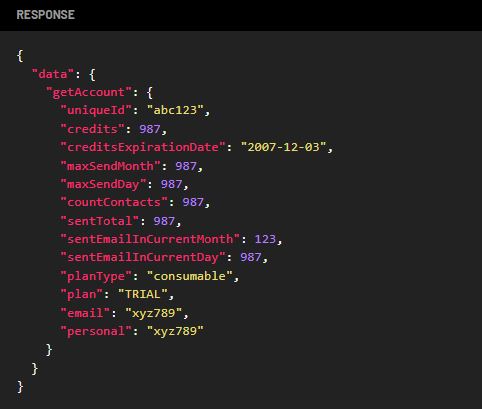Click the "countContacts" key

click(114, 202)
